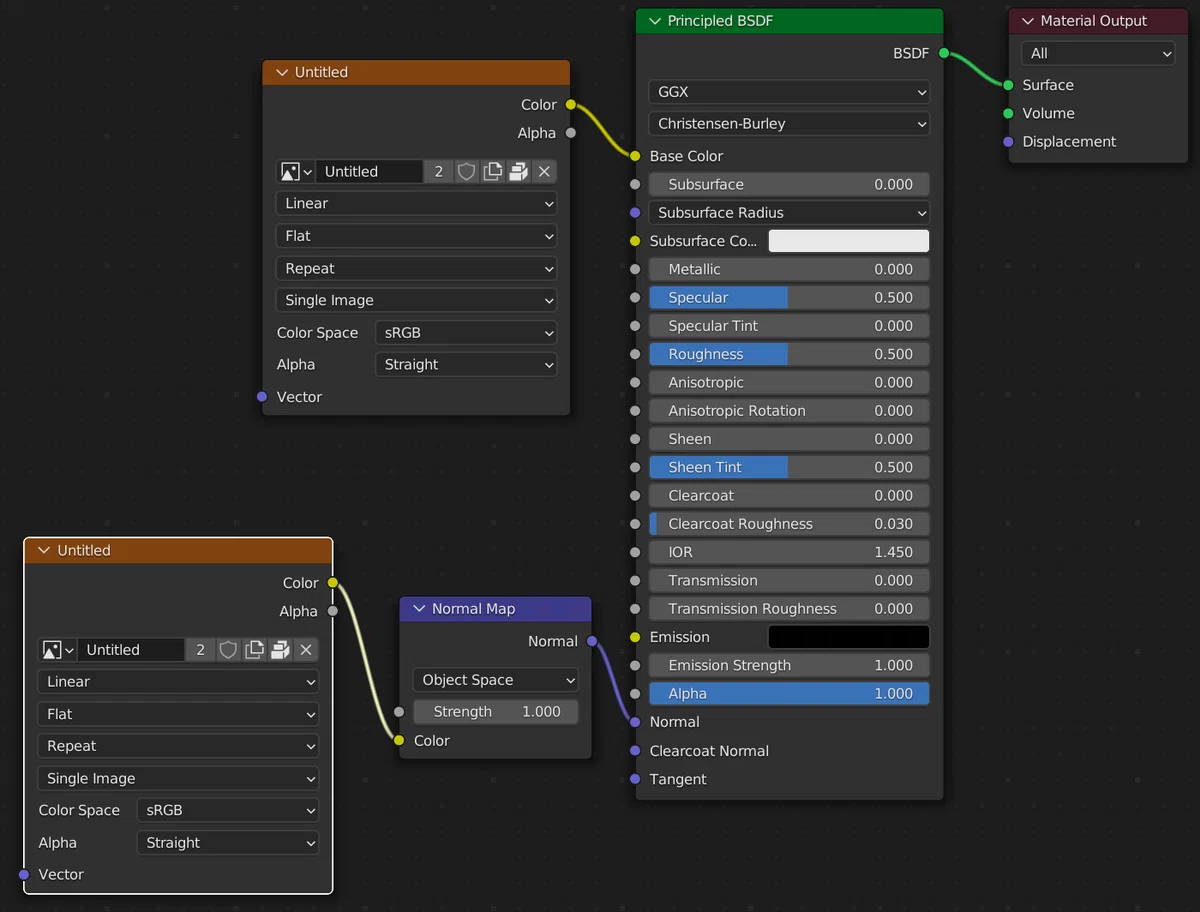Click Material Output Volume socket
The image size is (1200, 912).
tap(1009, 114)
